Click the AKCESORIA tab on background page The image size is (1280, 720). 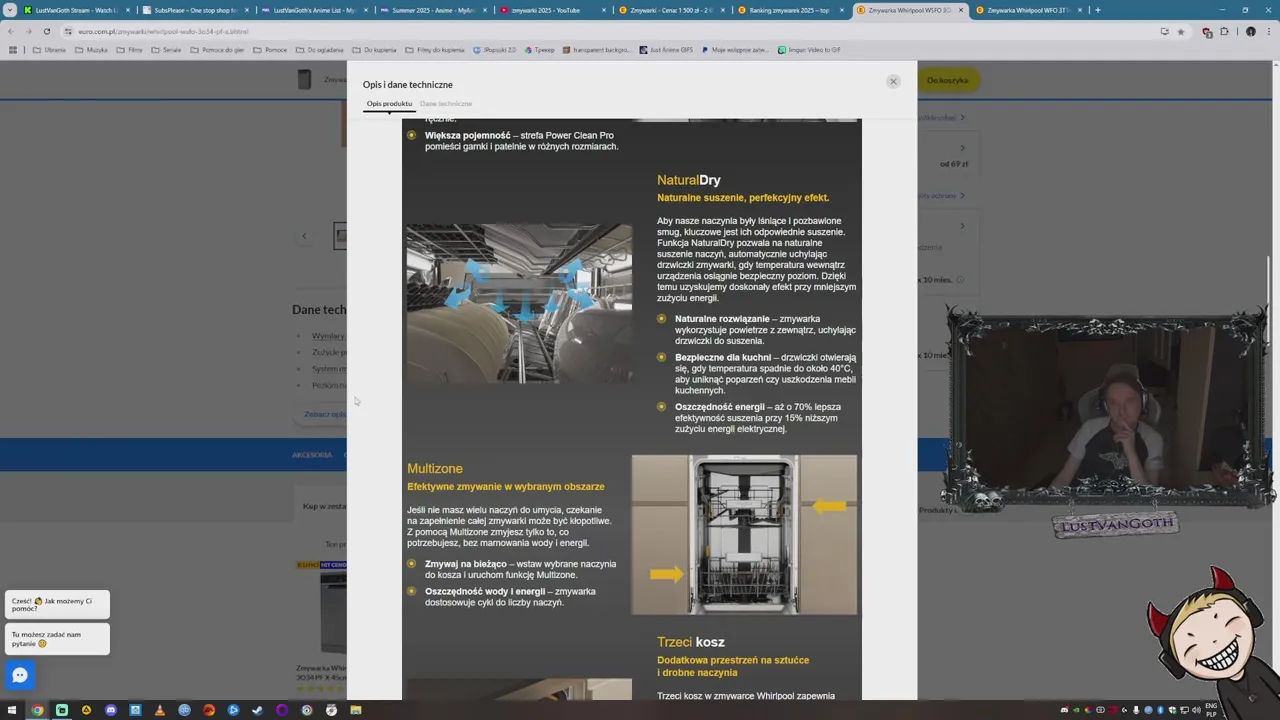pos(312,455)
